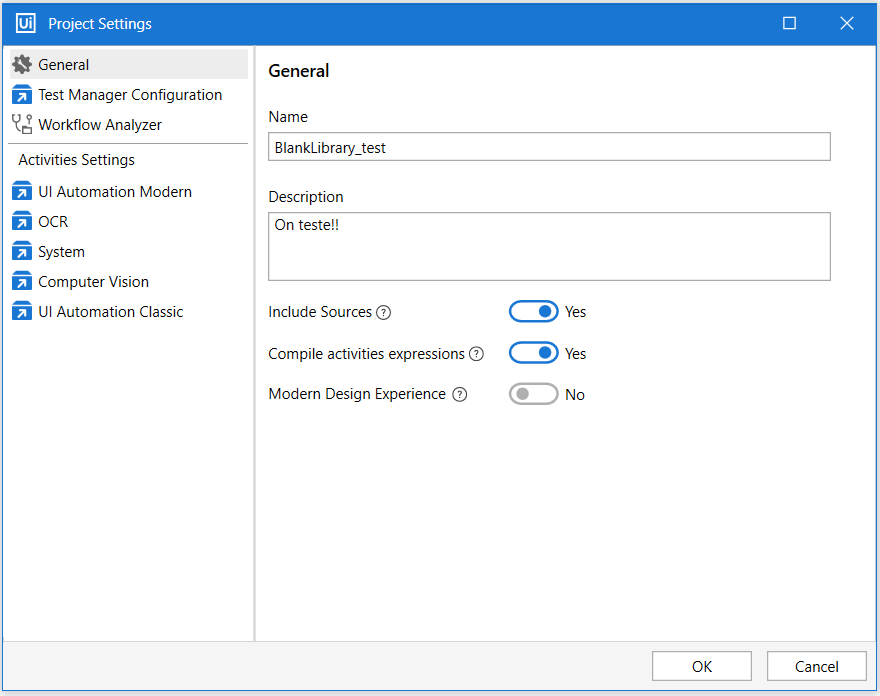The image size is (880, 696).
Task: Click the Workflow Analyzer stethoscope icon
Action: coord(22,125)
